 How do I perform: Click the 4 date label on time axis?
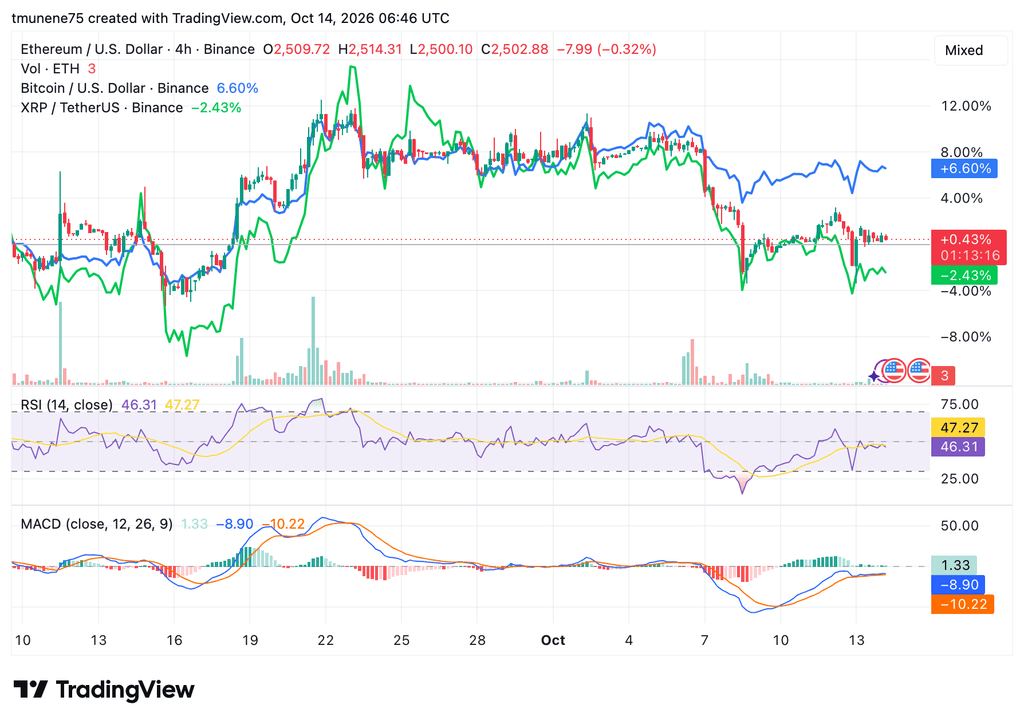point(629,640)
